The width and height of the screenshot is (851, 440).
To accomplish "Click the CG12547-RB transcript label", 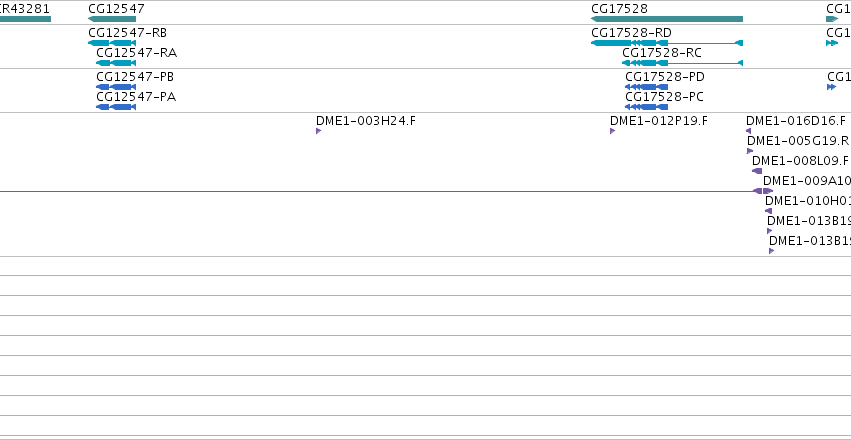I will (128, 33).
